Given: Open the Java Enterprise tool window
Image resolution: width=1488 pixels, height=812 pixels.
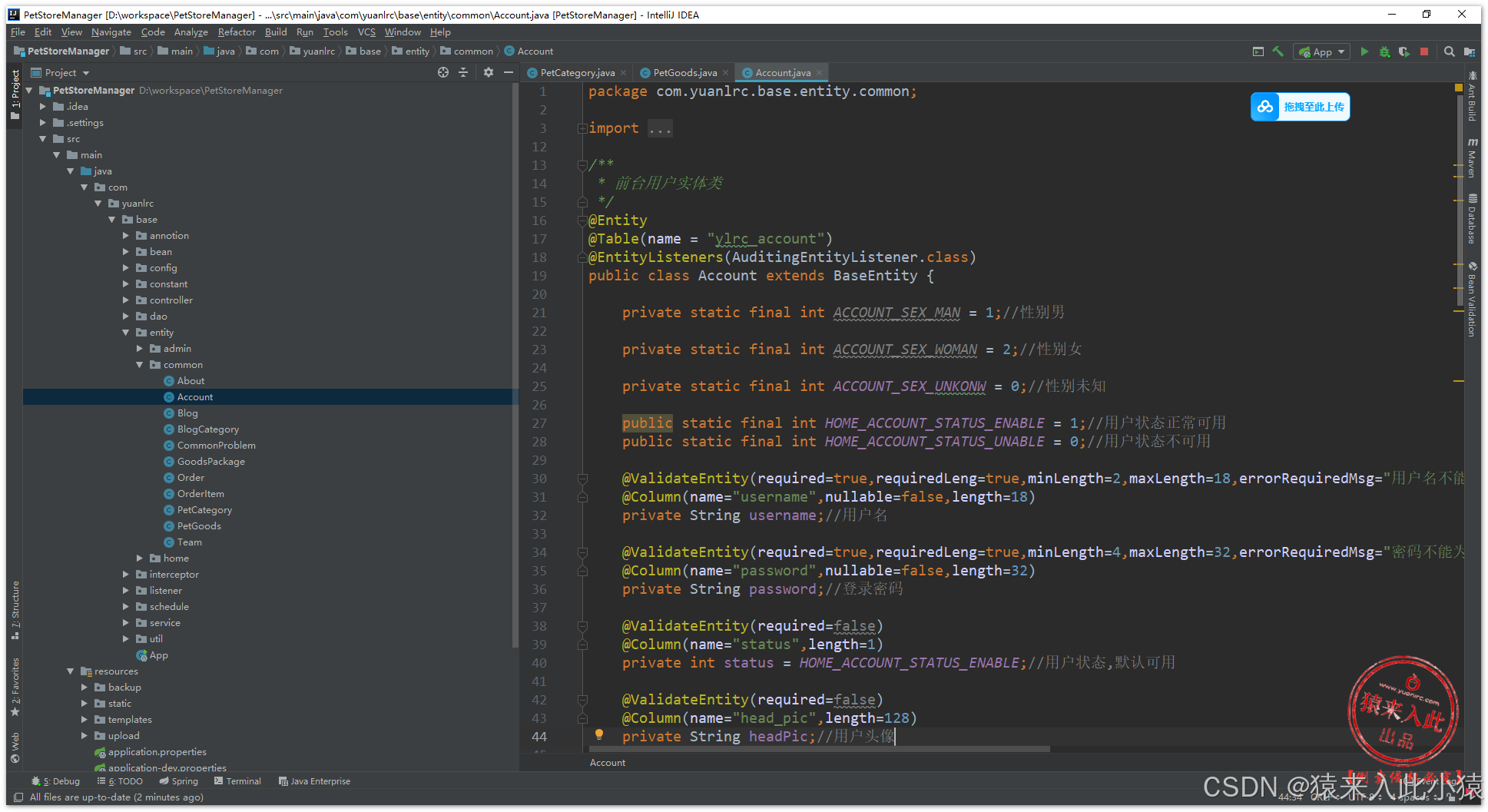Looking at the screenshot, I should pos(315,781).
